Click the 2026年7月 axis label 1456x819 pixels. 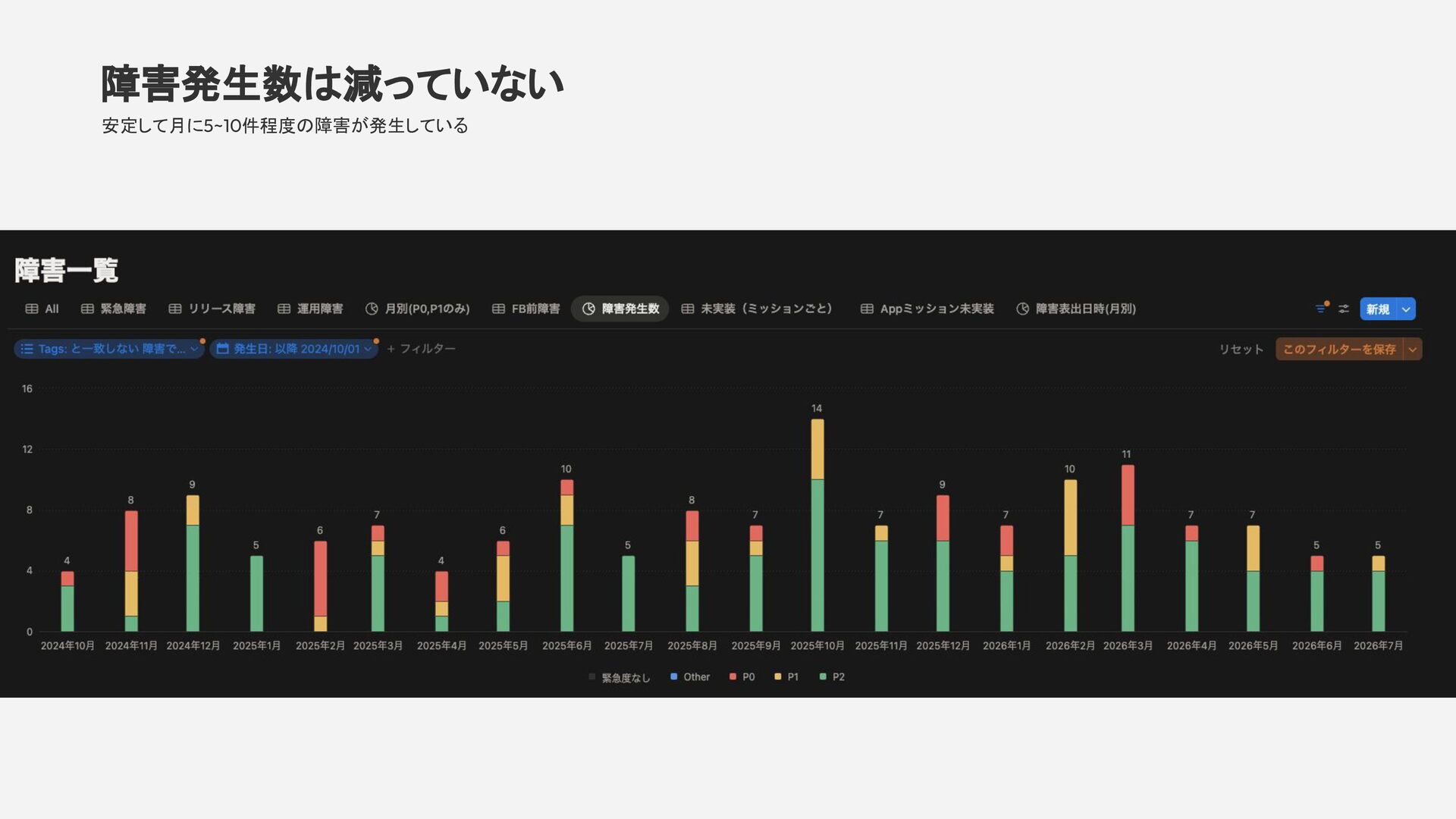pyautogui.click(x=1378, y=645)
